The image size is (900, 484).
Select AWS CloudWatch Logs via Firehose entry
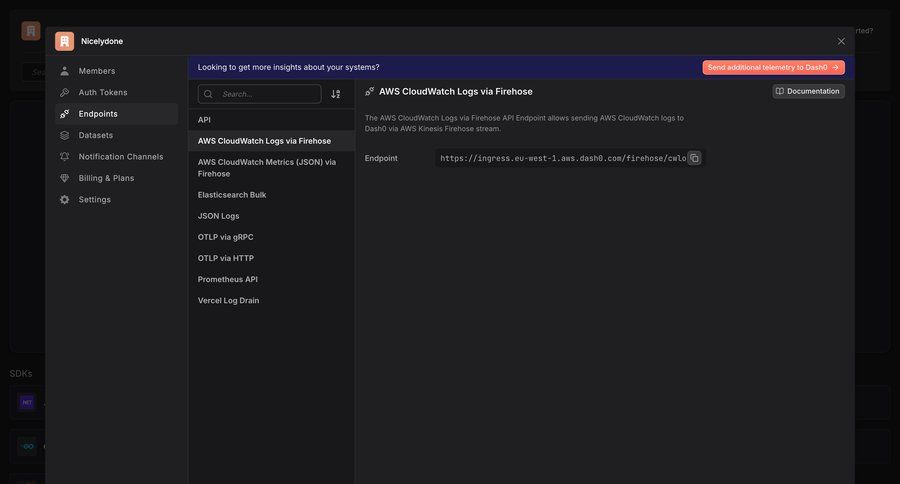[271, 141]
